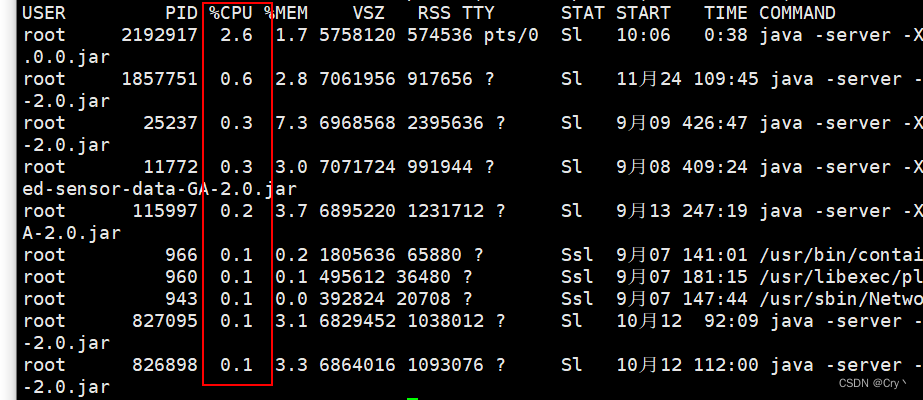Click the pts/0 TTY value
This screenshot has height=400, width=923.
[511, 35]
